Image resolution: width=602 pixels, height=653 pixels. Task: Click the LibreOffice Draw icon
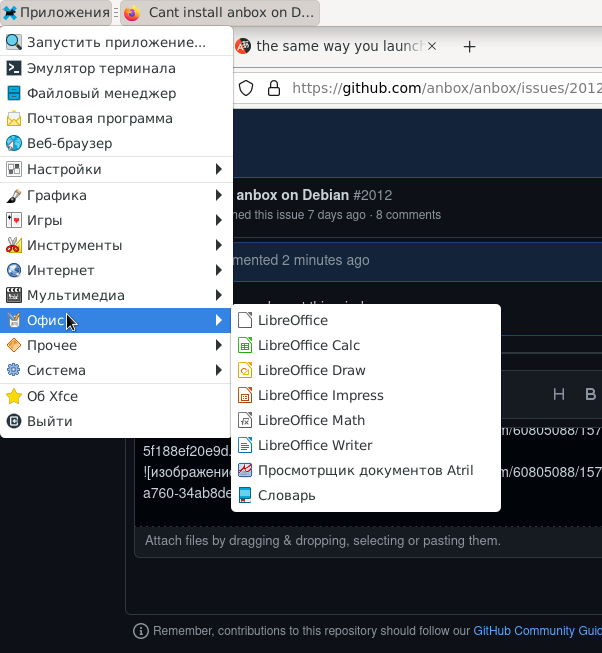pyautogui.click(x=245, y=370)
